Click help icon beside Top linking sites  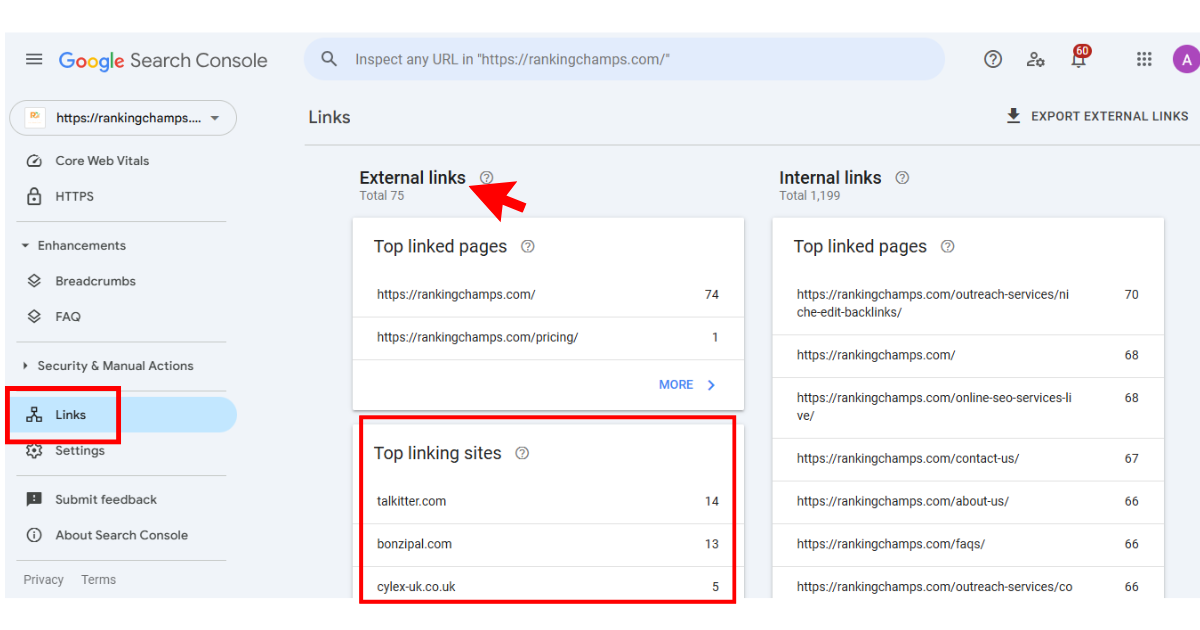(522, 453)
